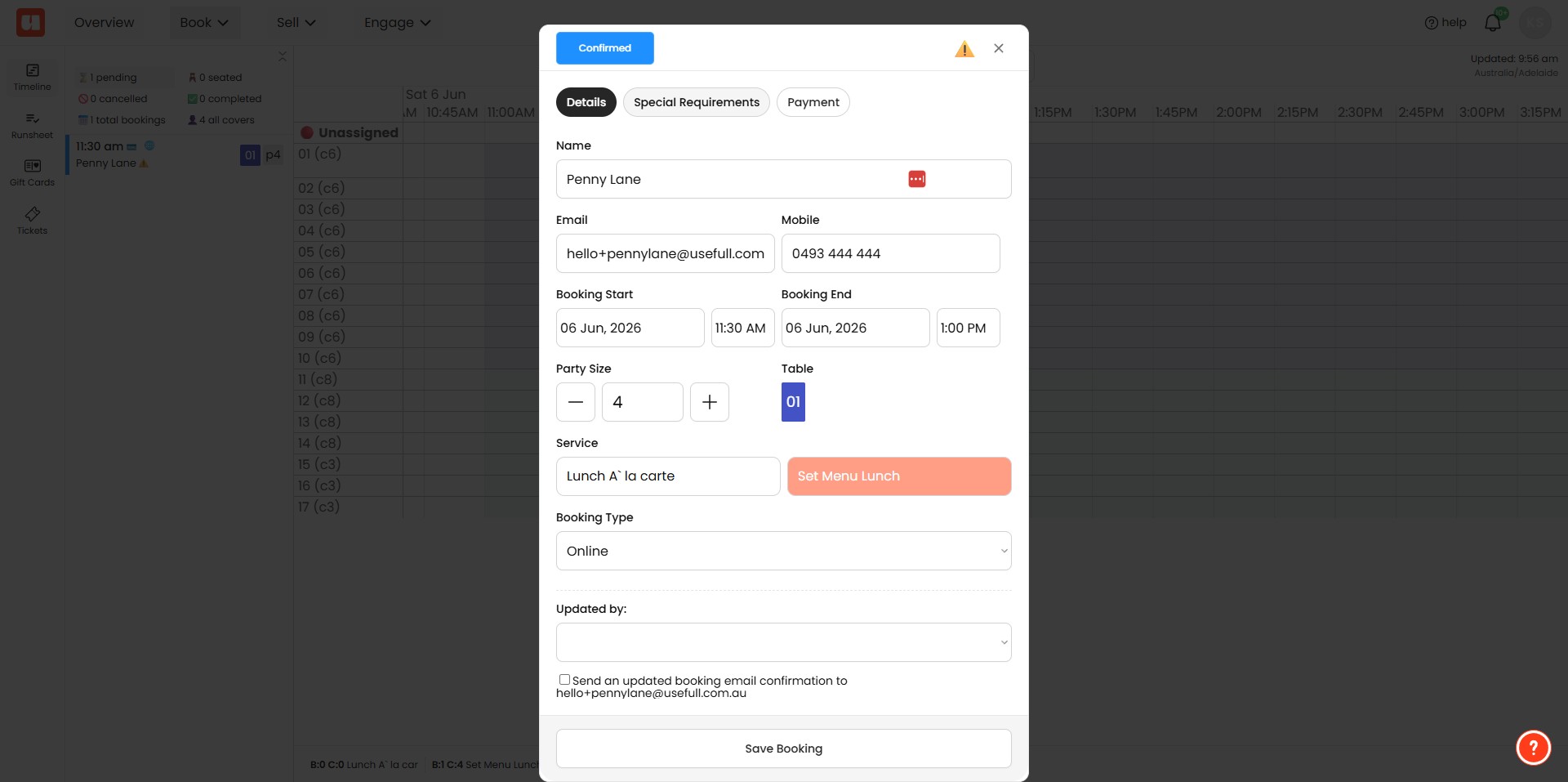
Task: Open the Runsheet sidebar view
Action: [x=32, y=125]
